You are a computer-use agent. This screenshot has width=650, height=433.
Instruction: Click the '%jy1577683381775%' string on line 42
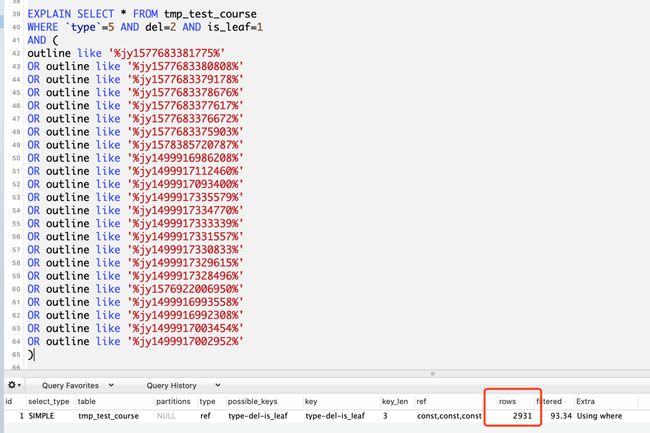pos(167,53)
